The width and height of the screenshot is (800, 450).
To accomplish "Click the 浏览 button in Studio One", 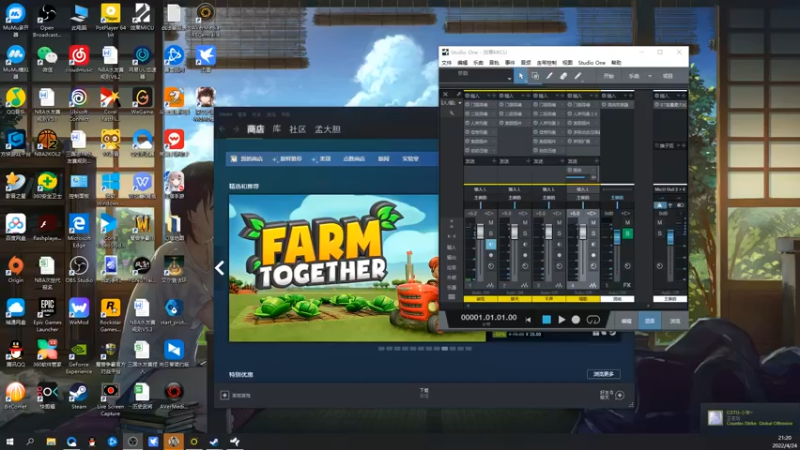I will (x=675, y=321).
